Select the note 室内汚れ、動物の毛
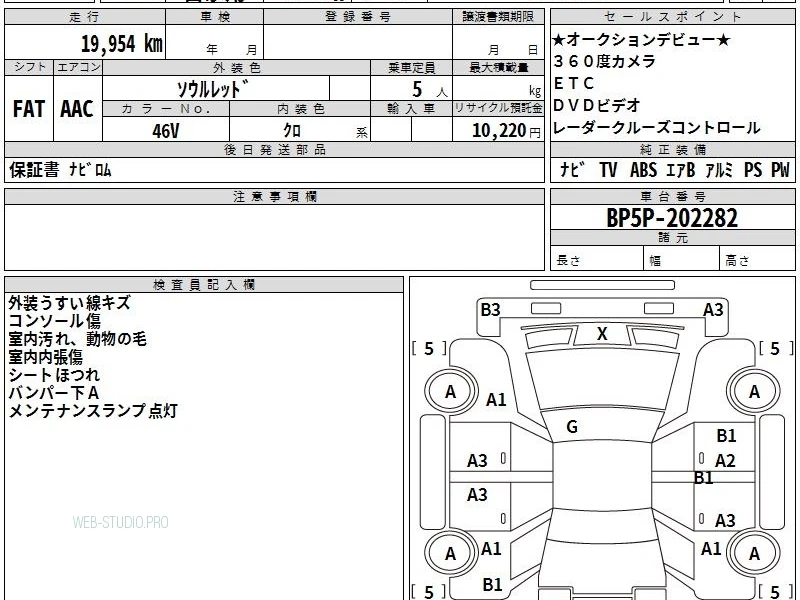800x600 pixels. coord(78,339)
